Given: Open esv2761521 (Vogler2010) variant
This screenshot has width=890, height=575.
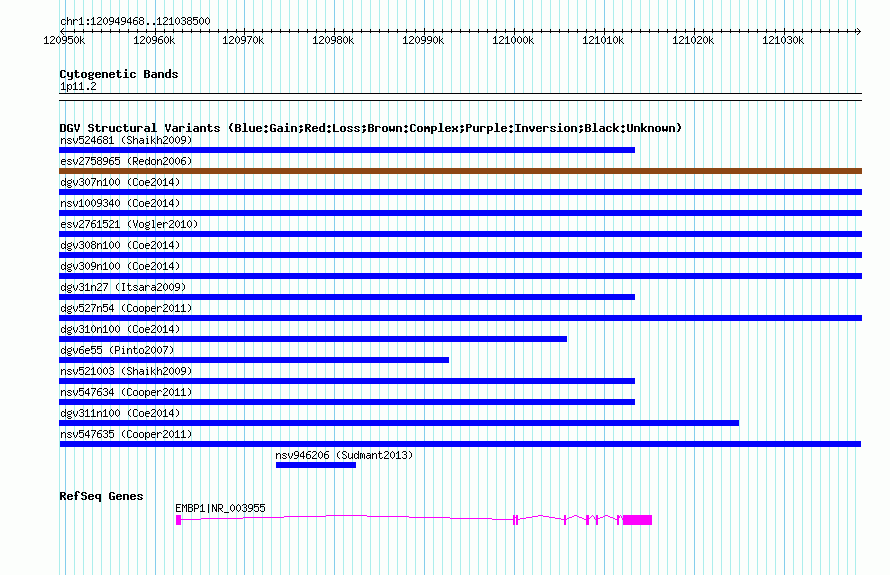Looking at the screenshot, I should coord(129,224).
